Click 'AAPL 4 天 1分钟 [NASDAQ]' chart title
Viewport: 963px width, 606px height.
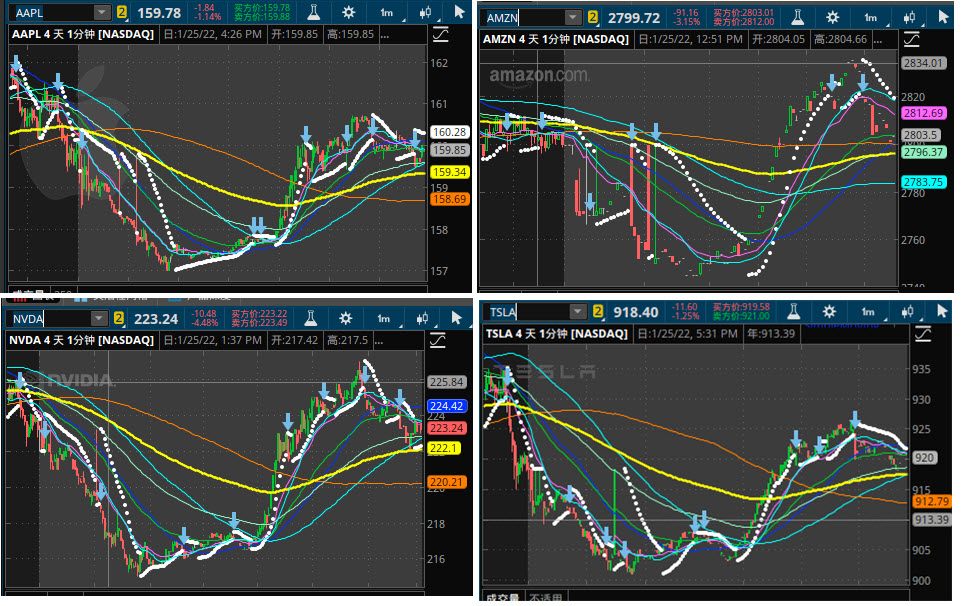click(x=83, y=34)
